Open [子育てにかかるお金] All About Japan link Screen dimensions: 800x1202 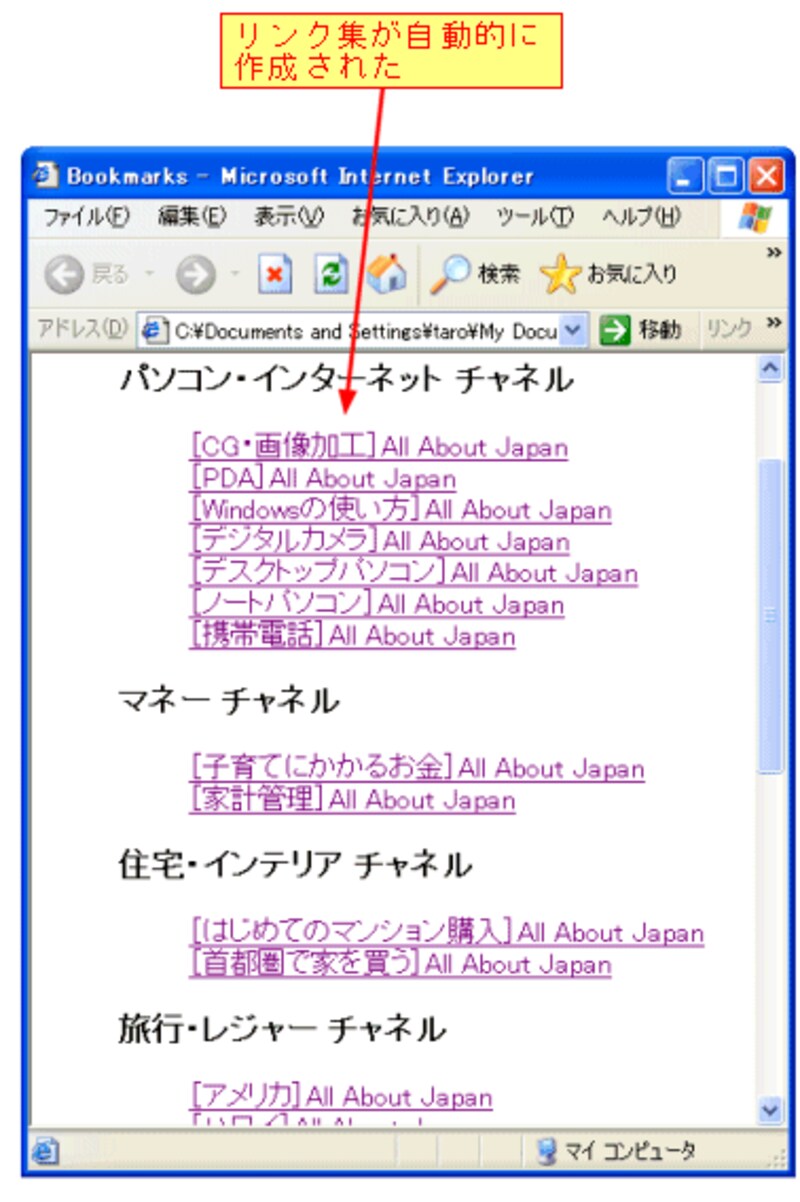(x=417, y=768)
